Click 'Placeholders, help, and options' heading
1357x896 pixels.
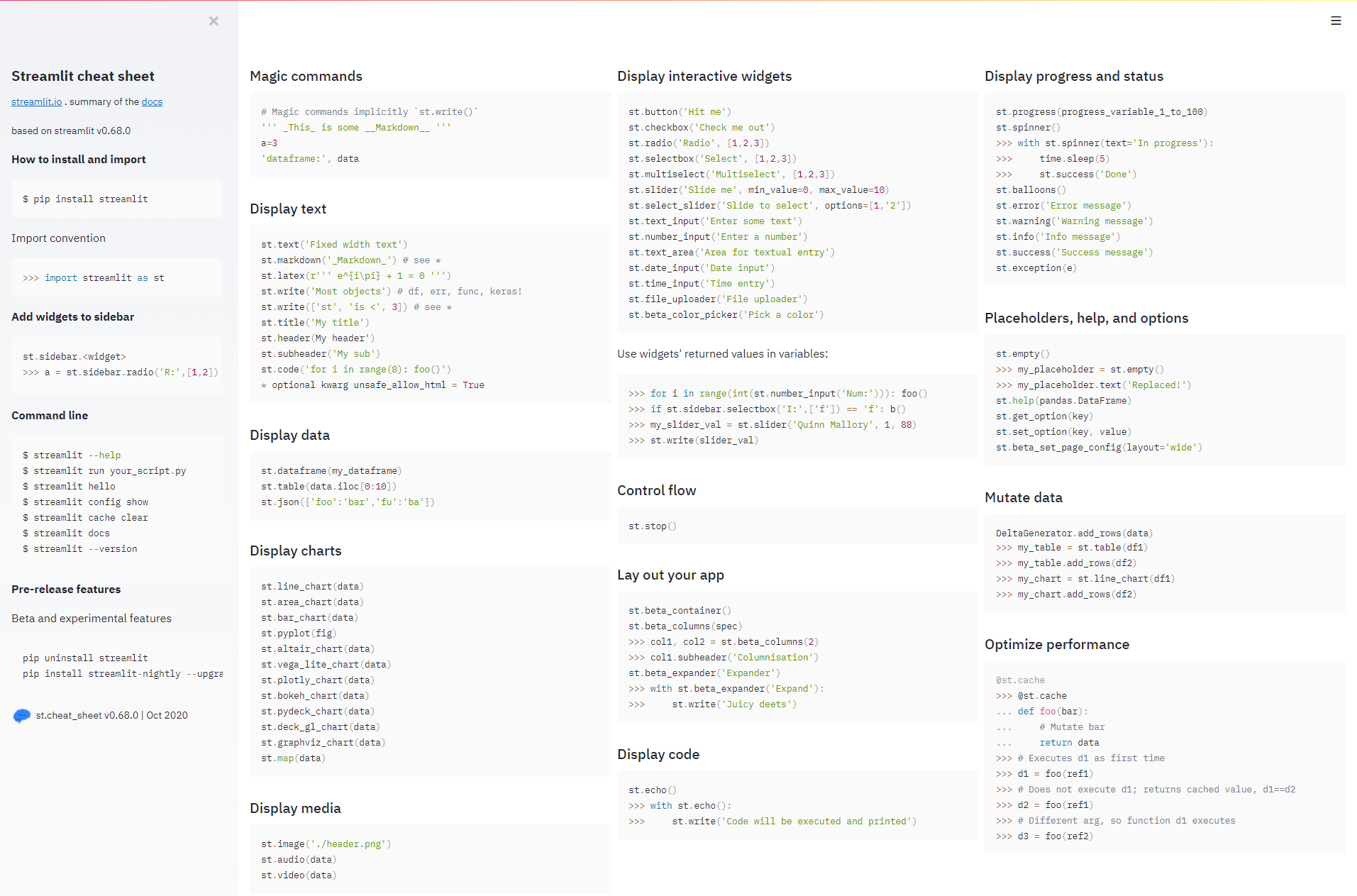click(1086, 318)
